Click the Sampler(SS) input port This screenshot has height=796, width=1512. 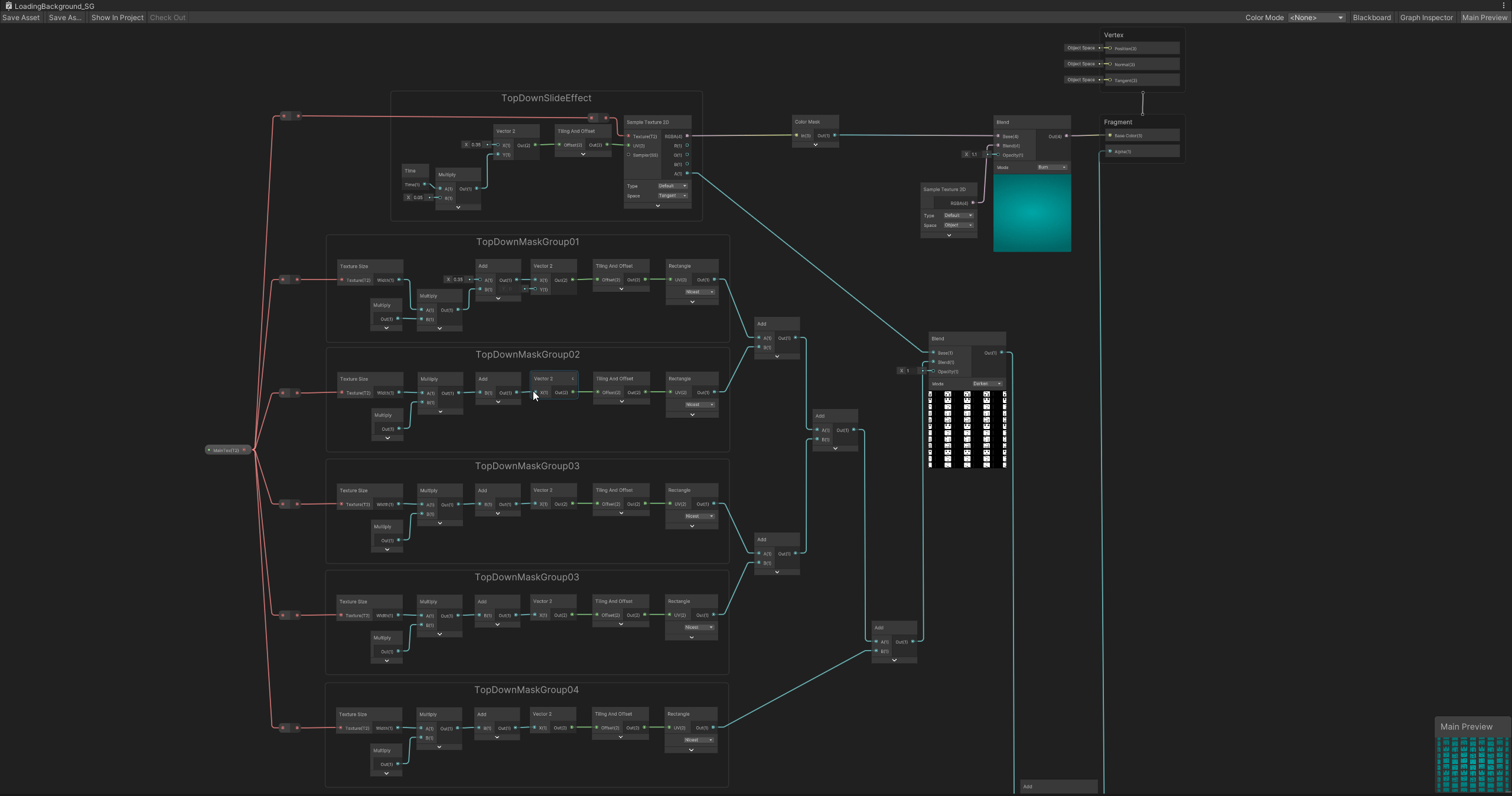point(628,155)
